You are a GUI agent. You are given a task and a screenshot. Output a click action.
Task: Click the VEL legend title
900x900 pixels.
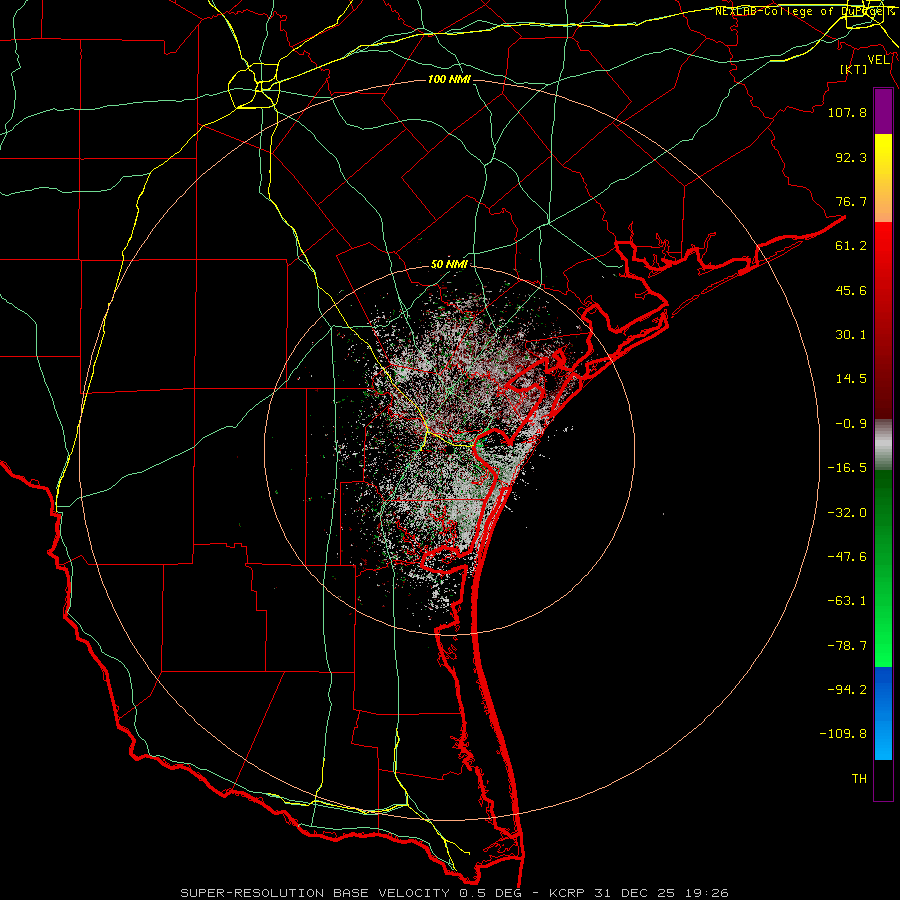[x=878, y=60]
